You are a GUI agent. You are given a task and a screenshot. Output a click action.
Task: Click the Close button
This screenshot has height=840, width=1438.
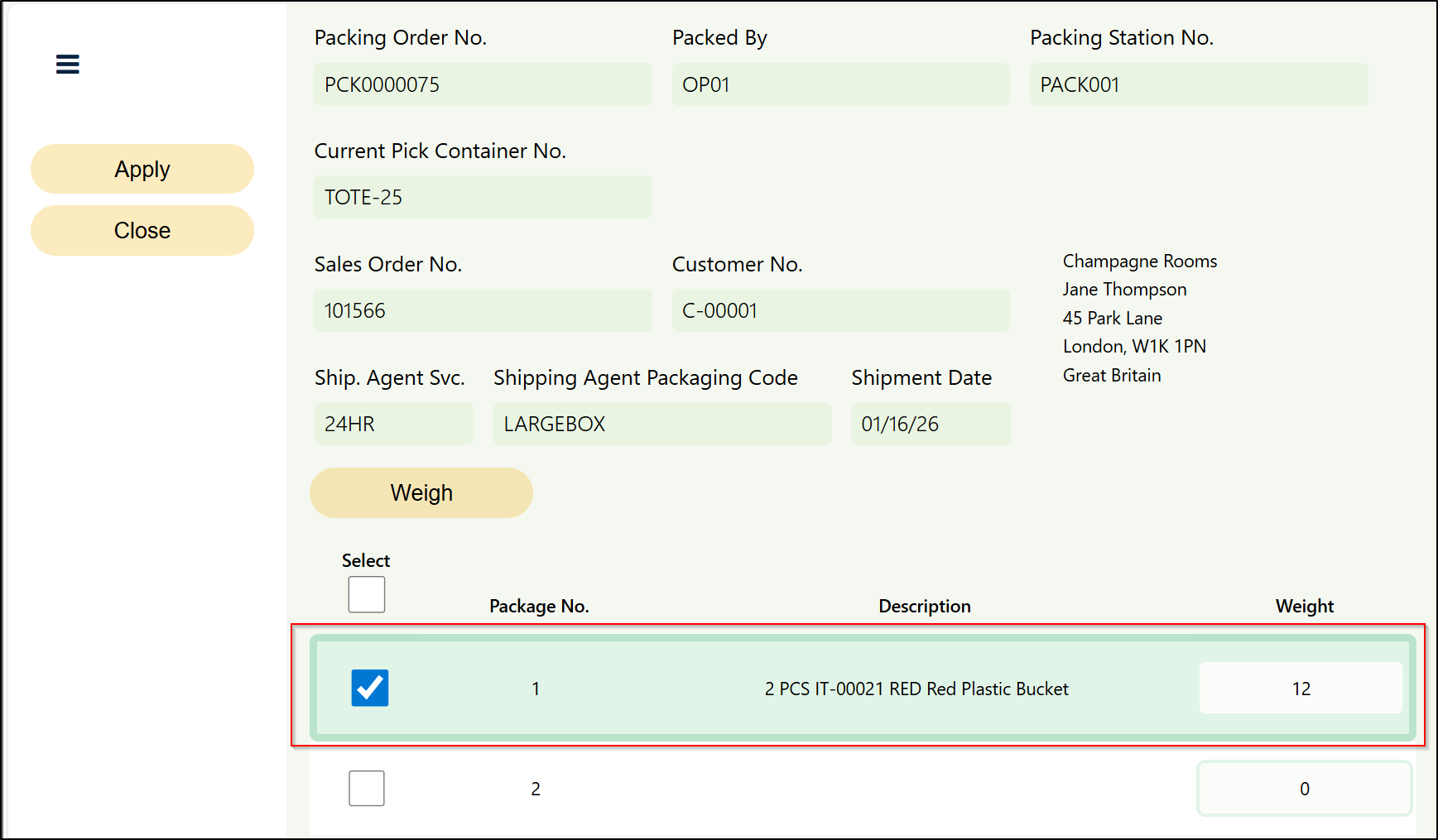click(142, 231)
